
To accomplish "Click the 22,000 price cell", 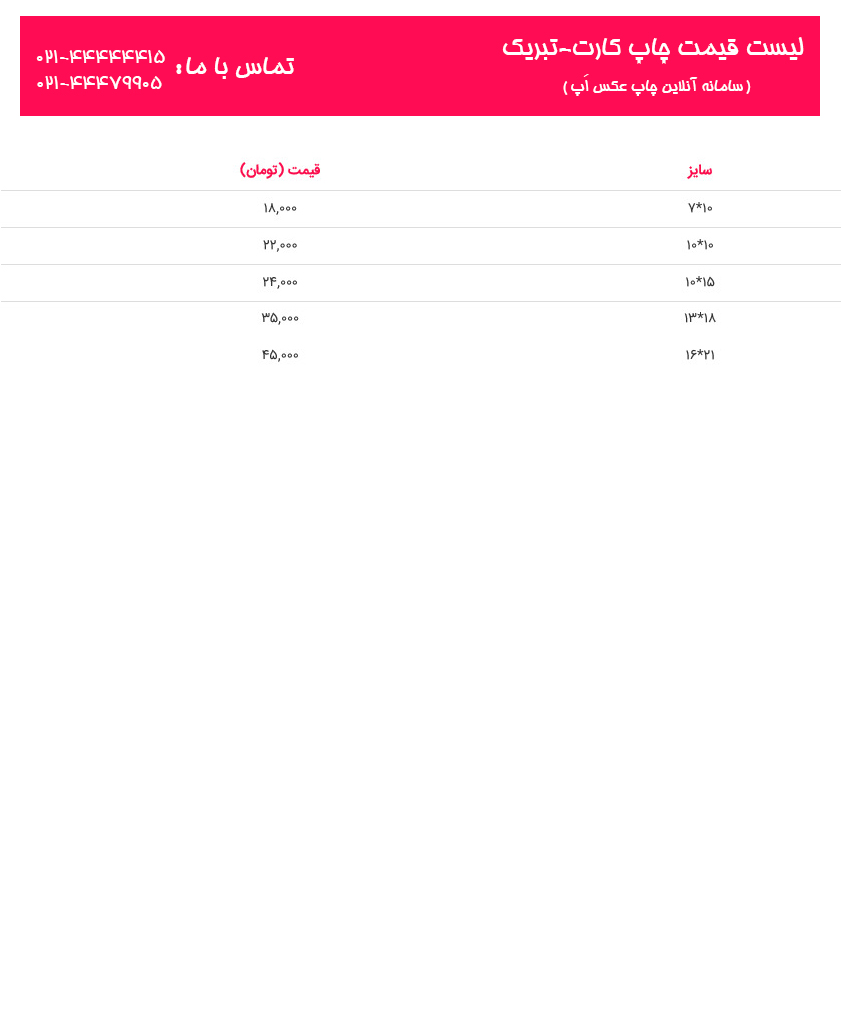I will (x=280, y=245).
